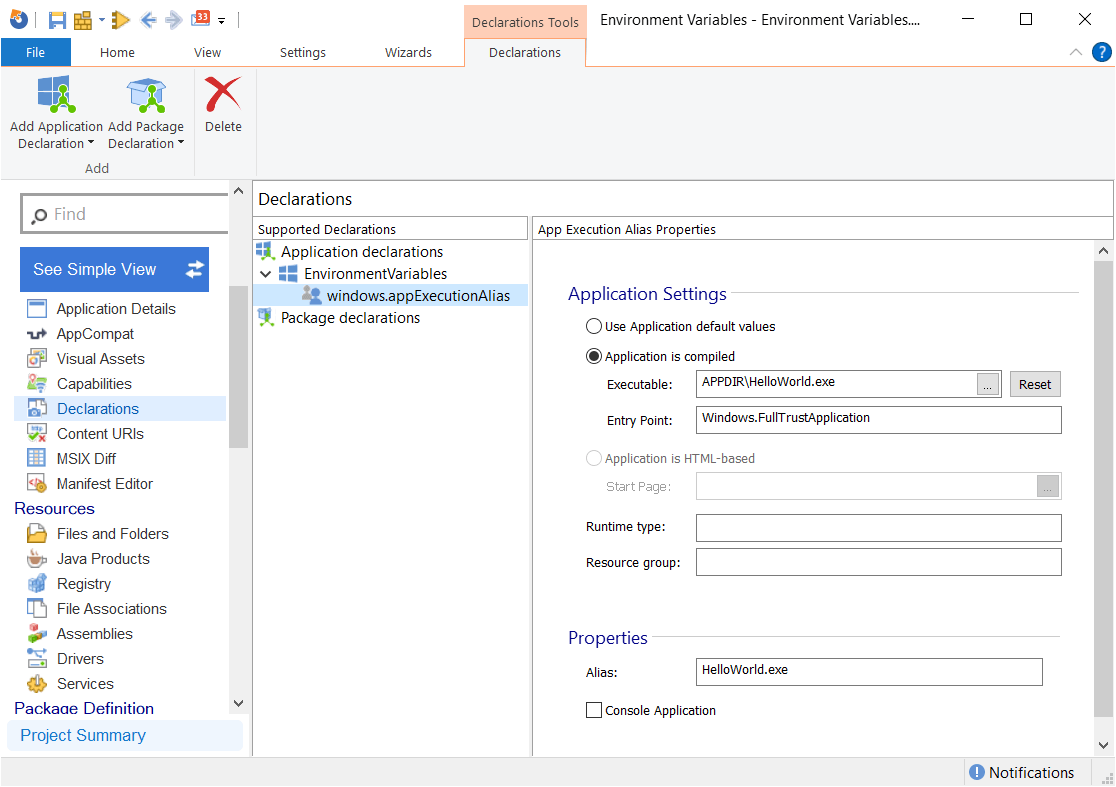Go to Registry resources page
1116x787 pixels.
pyautogui.click(x=83, y=584)
